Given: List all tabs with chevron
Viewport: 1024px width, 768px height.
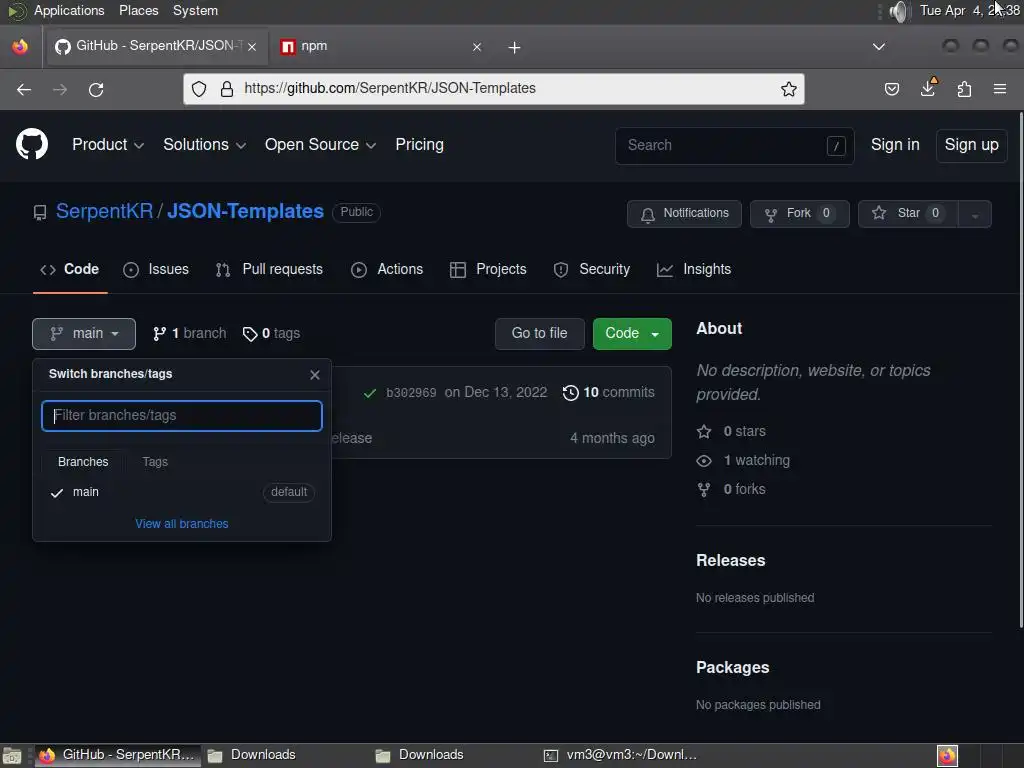Looking at the screenshot, I should click(878, 46).
